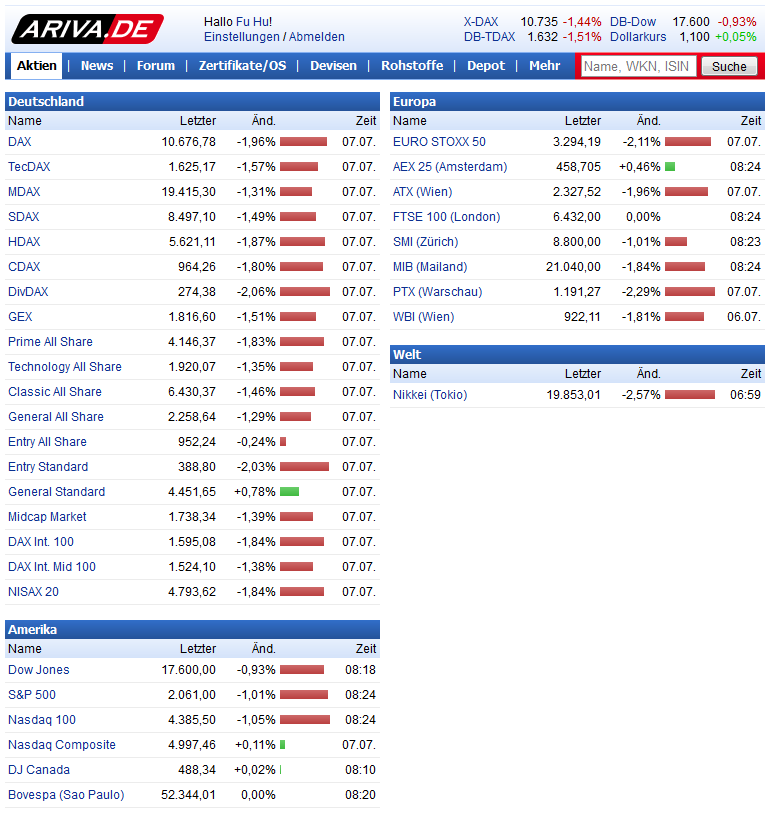Open Nasdaq Composite link

pos(61,745)
